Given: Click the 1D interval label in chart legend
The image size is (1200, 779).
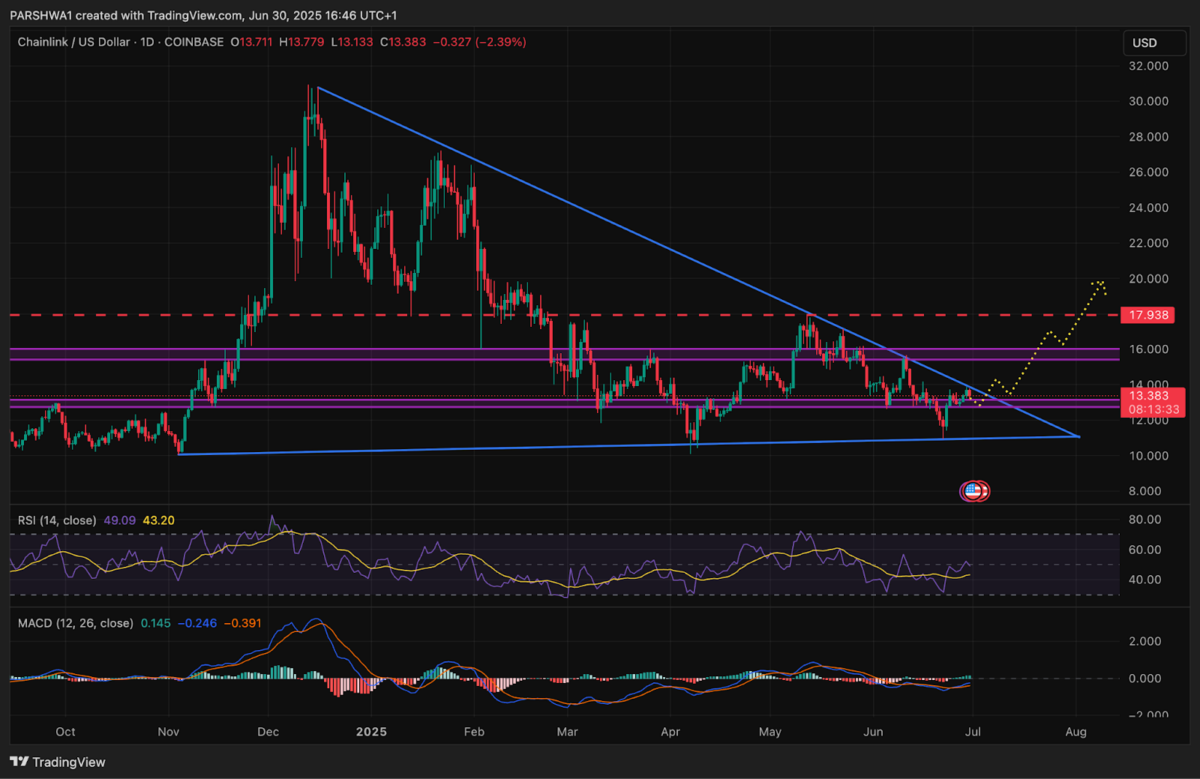Looking at the screenshot, I should click(x=150, y=42).
